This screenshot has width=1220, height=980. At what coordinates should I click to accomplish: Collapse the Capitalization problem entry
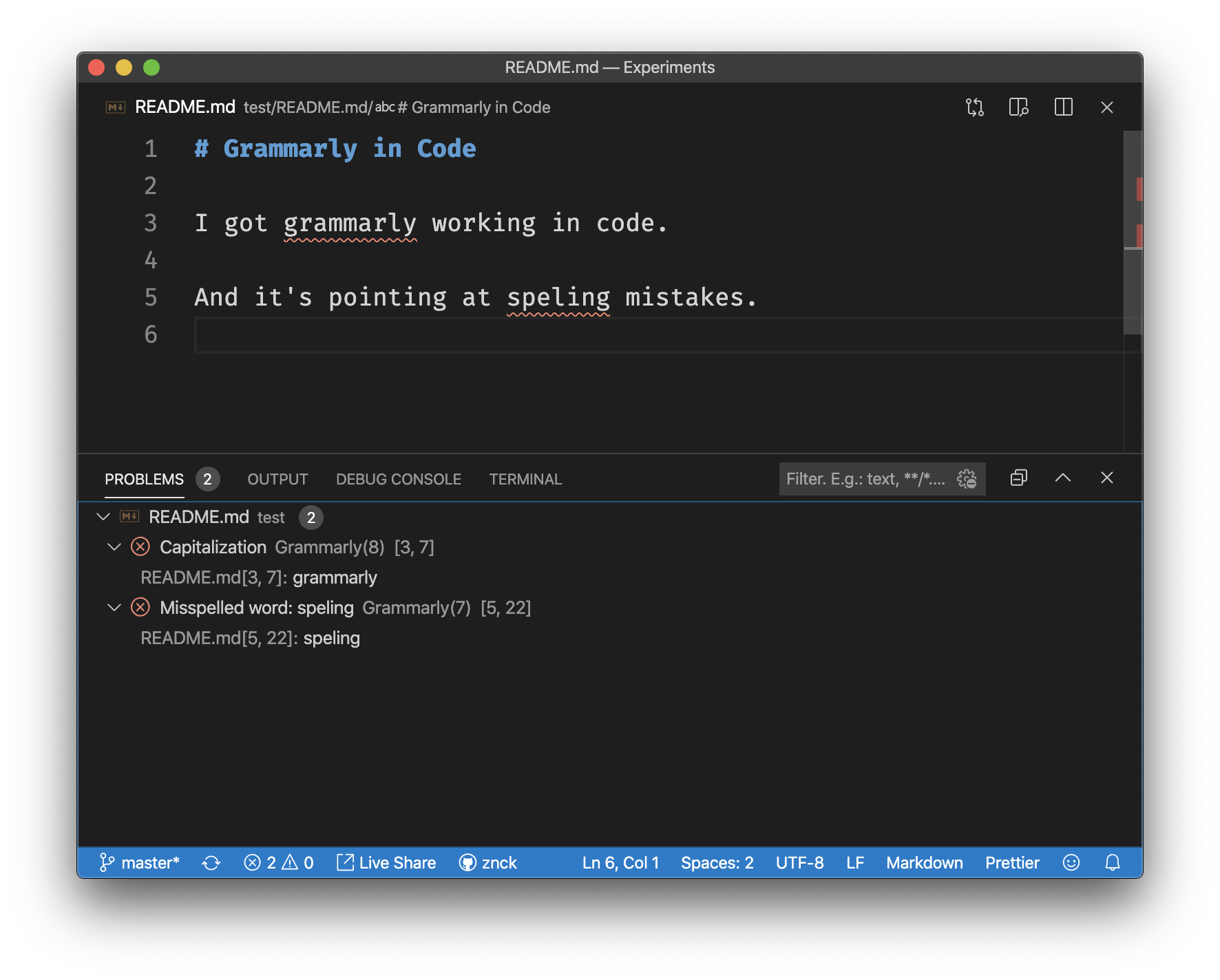pyautogui.click(x=114, y=547)
